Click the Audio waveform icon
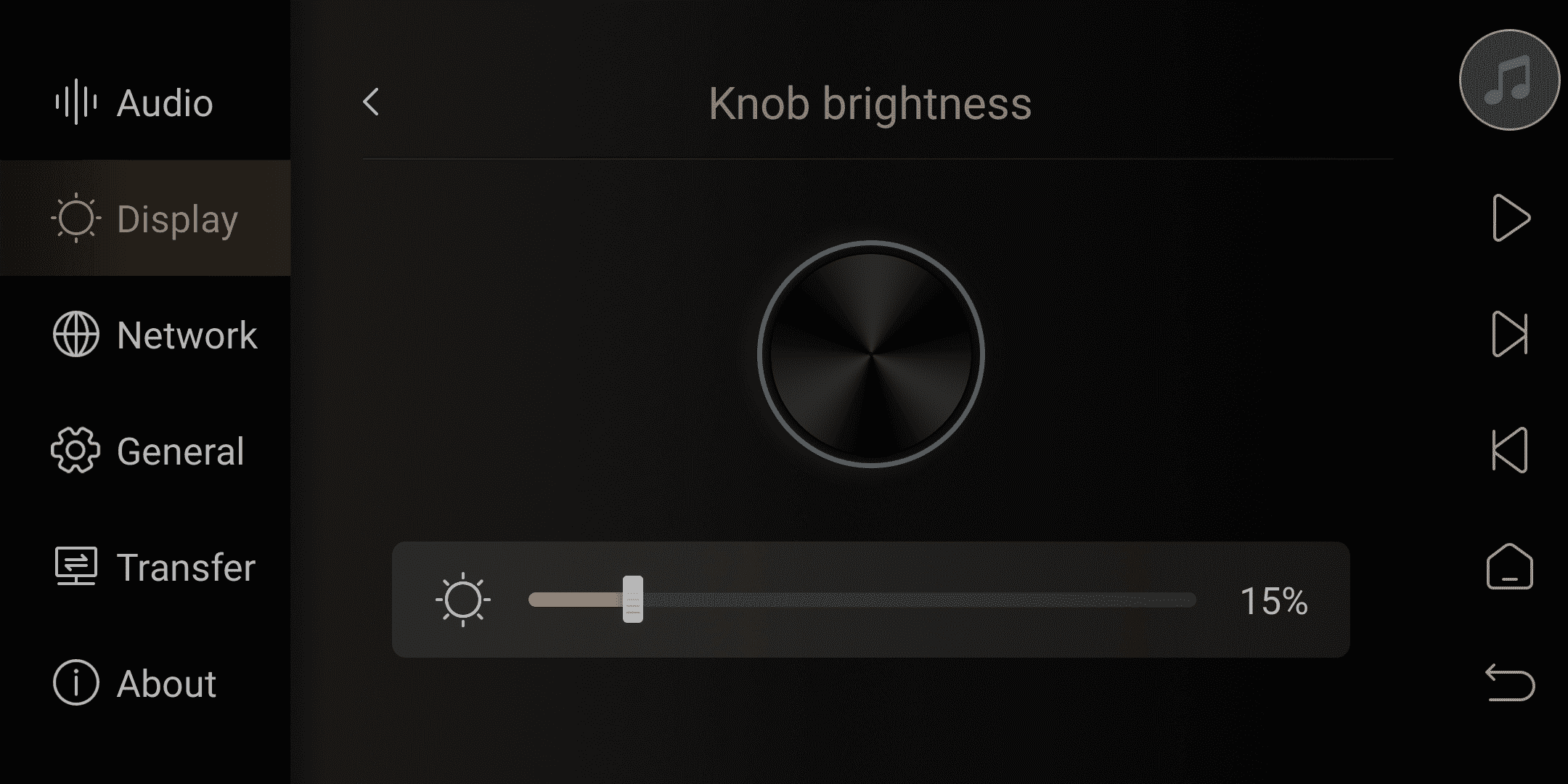Screen dimensions: 1568x784 pyautogui.click(x=76, y=102)
